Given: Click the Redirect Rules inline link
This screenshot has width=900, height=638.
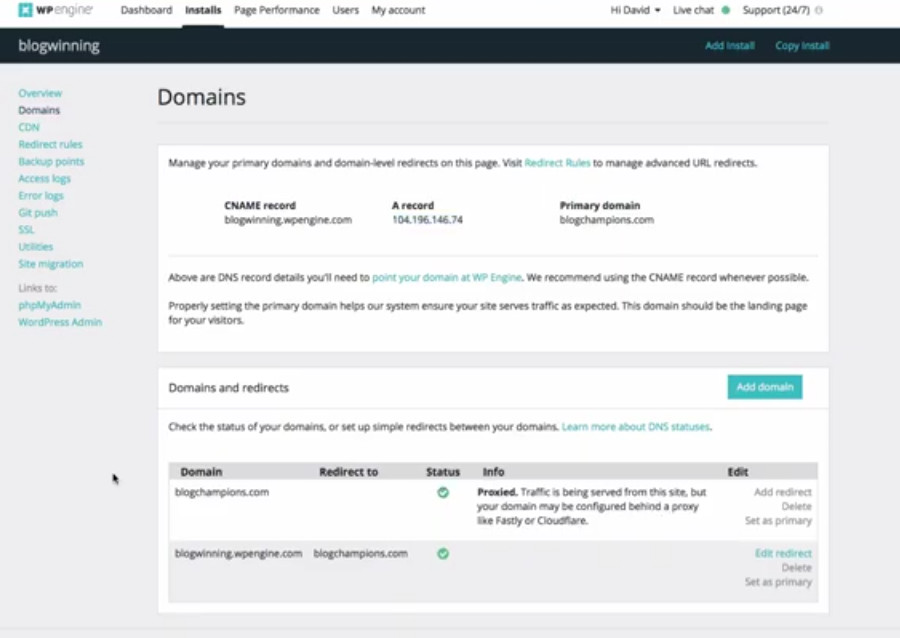Looking at the screenshot, I should (x=557, y=163).
